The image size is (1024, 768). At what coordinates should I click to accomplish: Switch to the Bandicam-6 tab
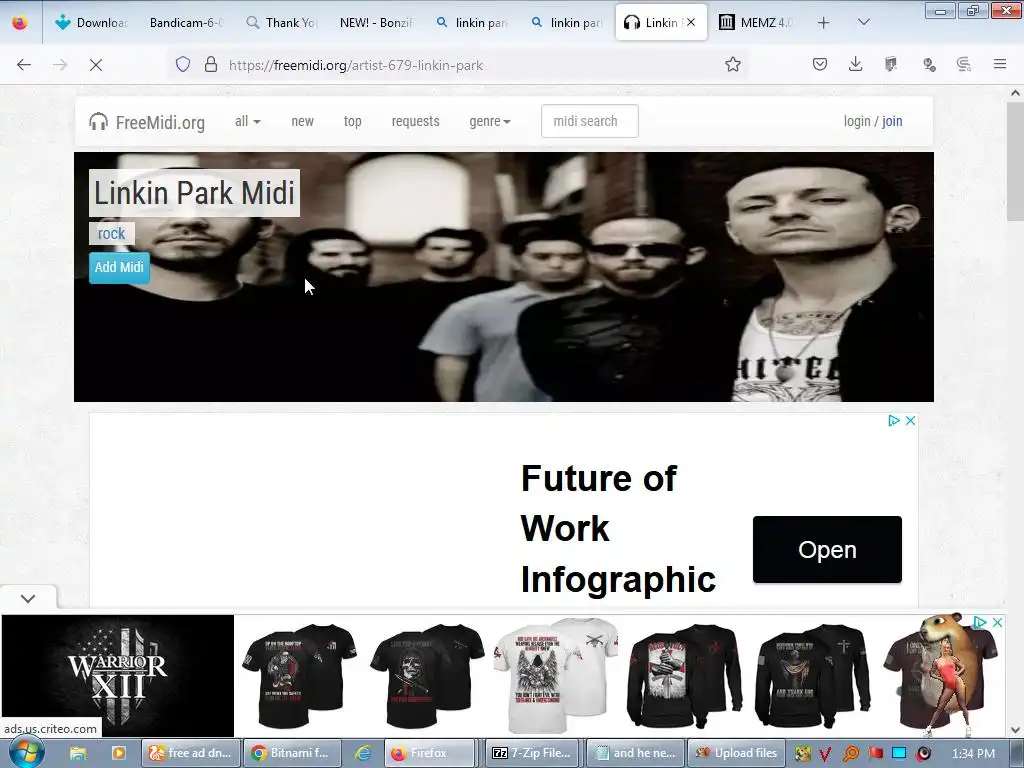click(185, 22)
